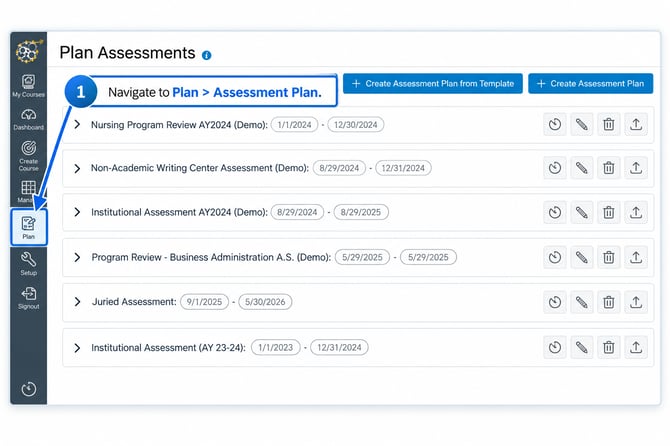Click the 12/30/2024 end date pill
The image size is (670, 446).
pyautogui.click(x=356, y=125)
